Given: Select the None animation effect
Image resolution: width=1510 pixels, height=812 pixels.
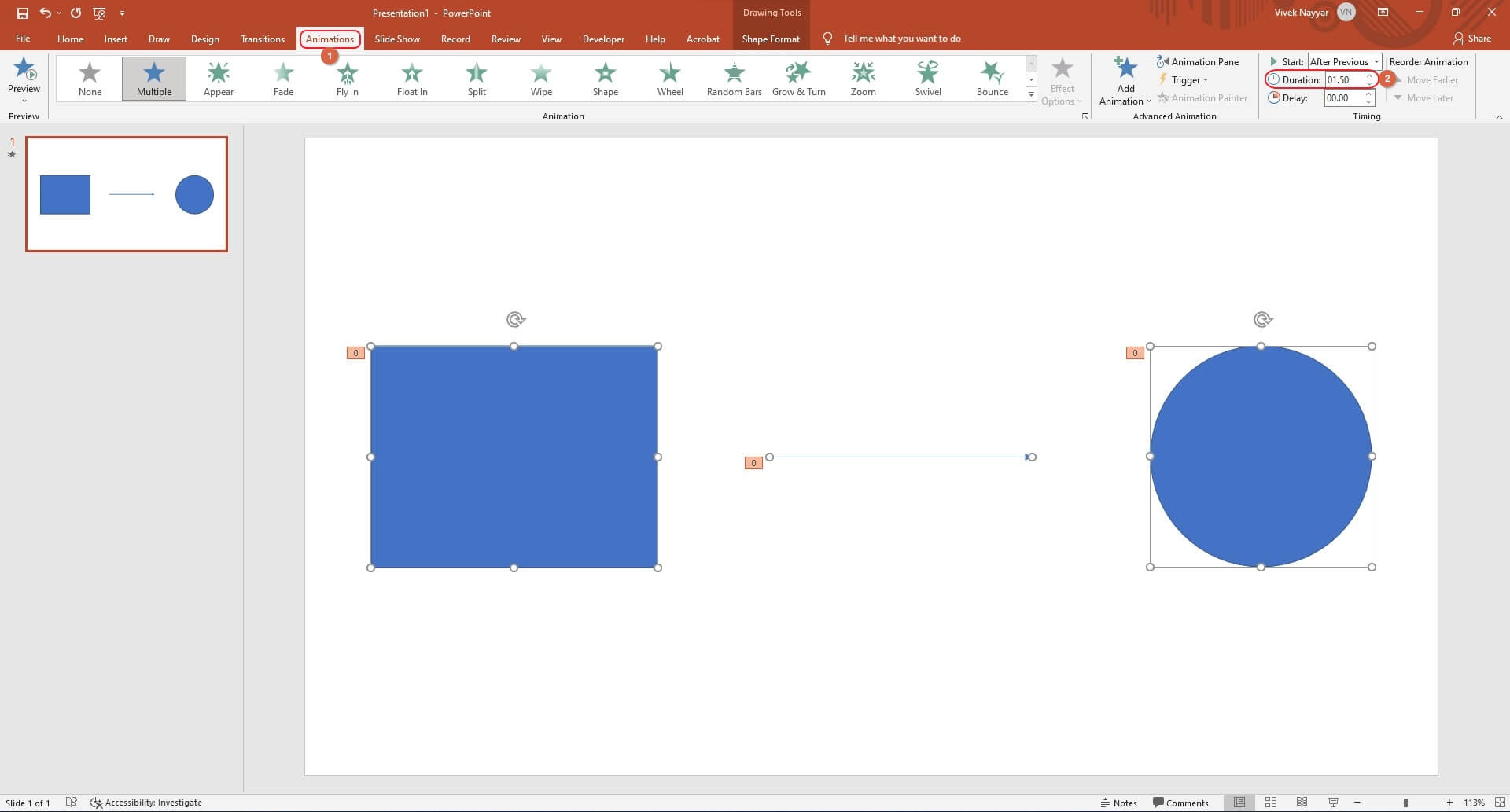Looking at the screenshot, I should (x=90, y=79).
